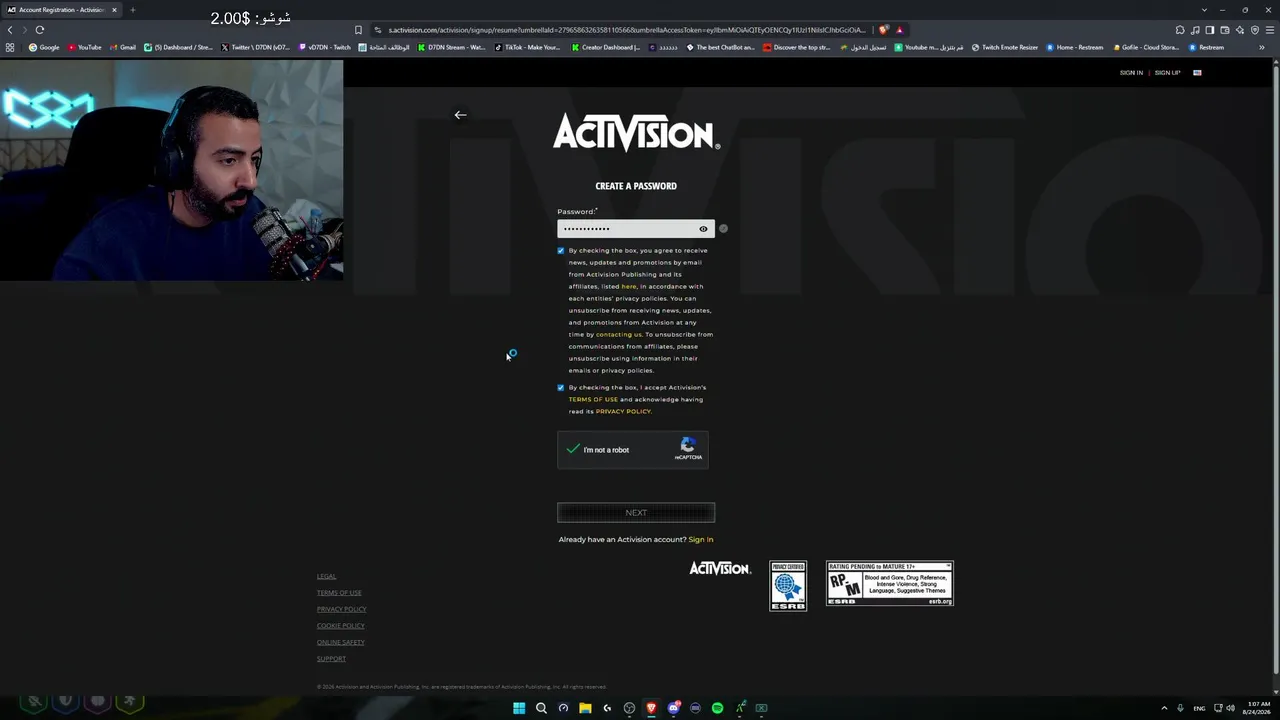Open the Brave VPN shield icon
This screenshot has height=720, width=1280.
(1255, 30)
